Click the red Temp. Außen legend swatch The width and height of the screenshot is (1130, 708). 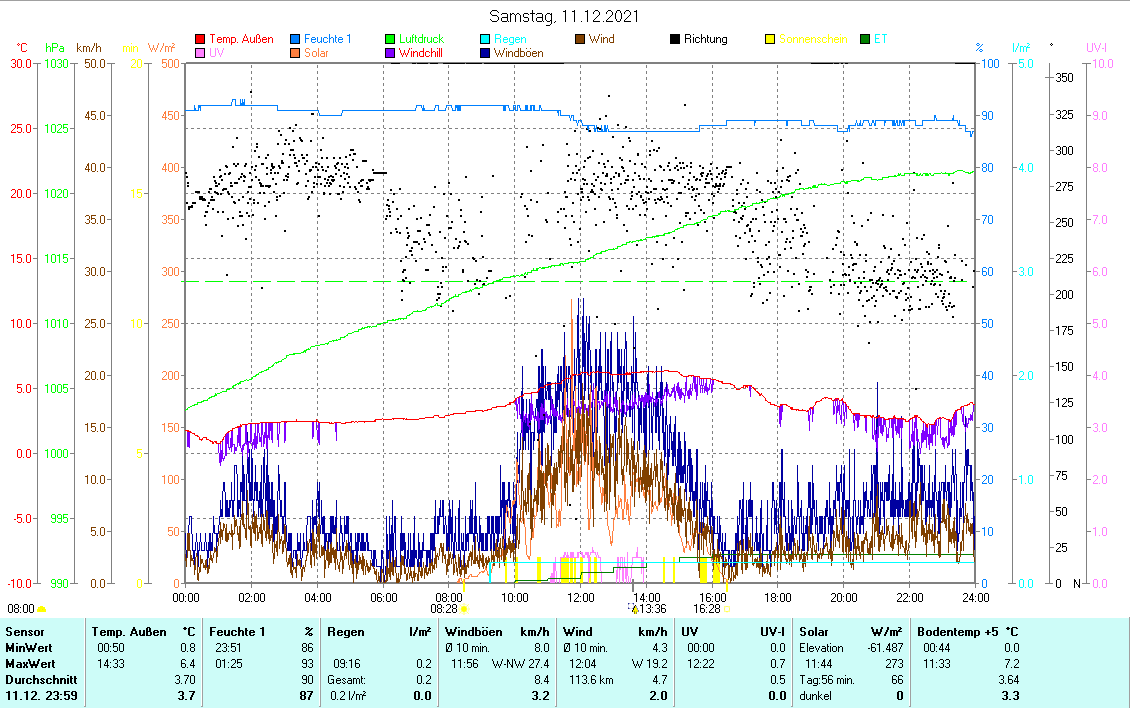pos(201,40)
